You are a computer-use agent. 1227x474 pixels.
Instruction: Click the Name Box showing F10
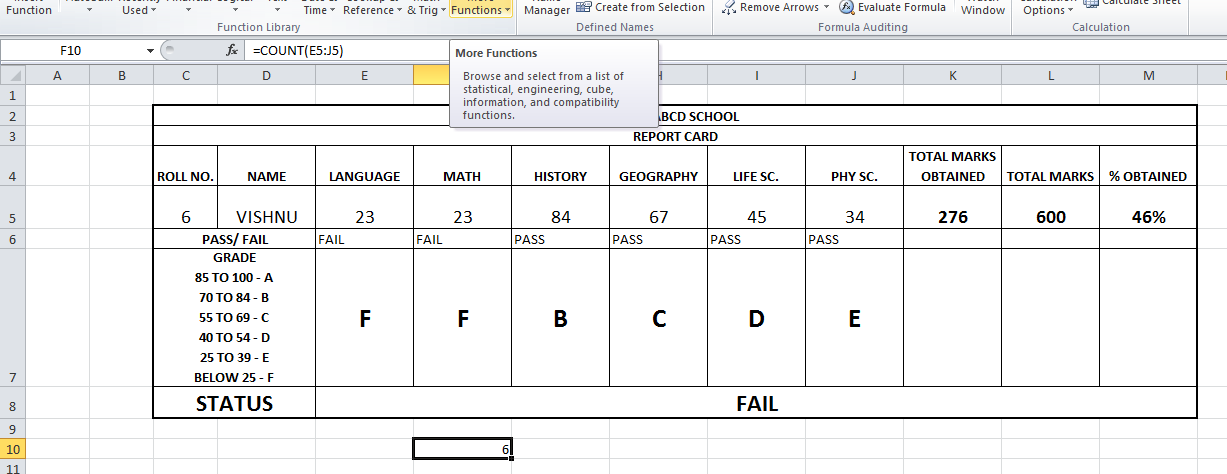pyautogui.click(x=72, y=49)
